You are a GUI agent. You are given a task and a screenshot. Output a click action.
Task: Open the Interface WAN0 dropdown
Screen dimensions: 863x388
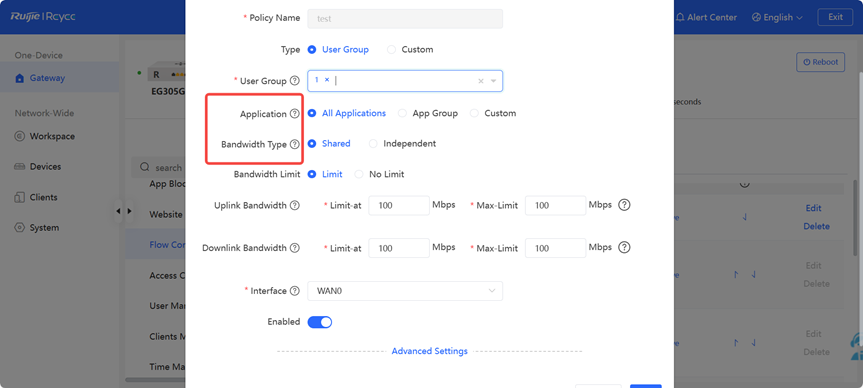pyautogui.click(x=405, y=291)
